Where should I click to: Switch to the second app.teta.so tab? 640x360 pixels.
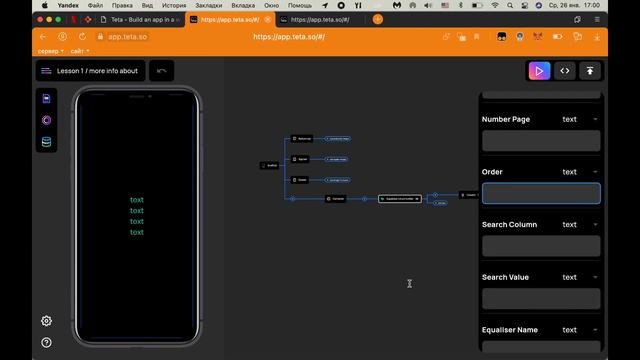pyautogui.click(x=320, y=20)
